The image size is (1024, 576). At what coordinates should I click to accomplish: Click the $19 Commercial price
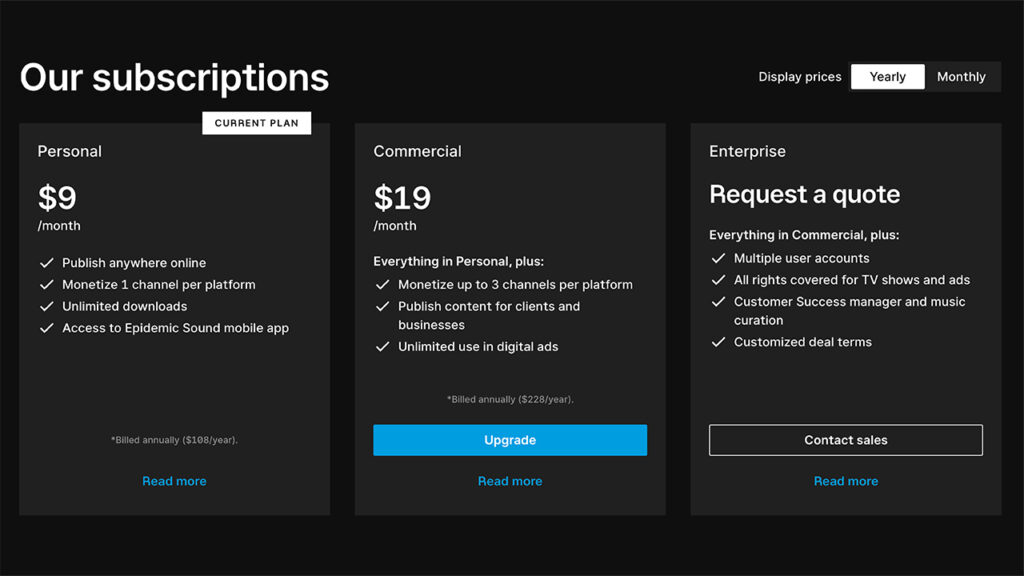[402, 198]
